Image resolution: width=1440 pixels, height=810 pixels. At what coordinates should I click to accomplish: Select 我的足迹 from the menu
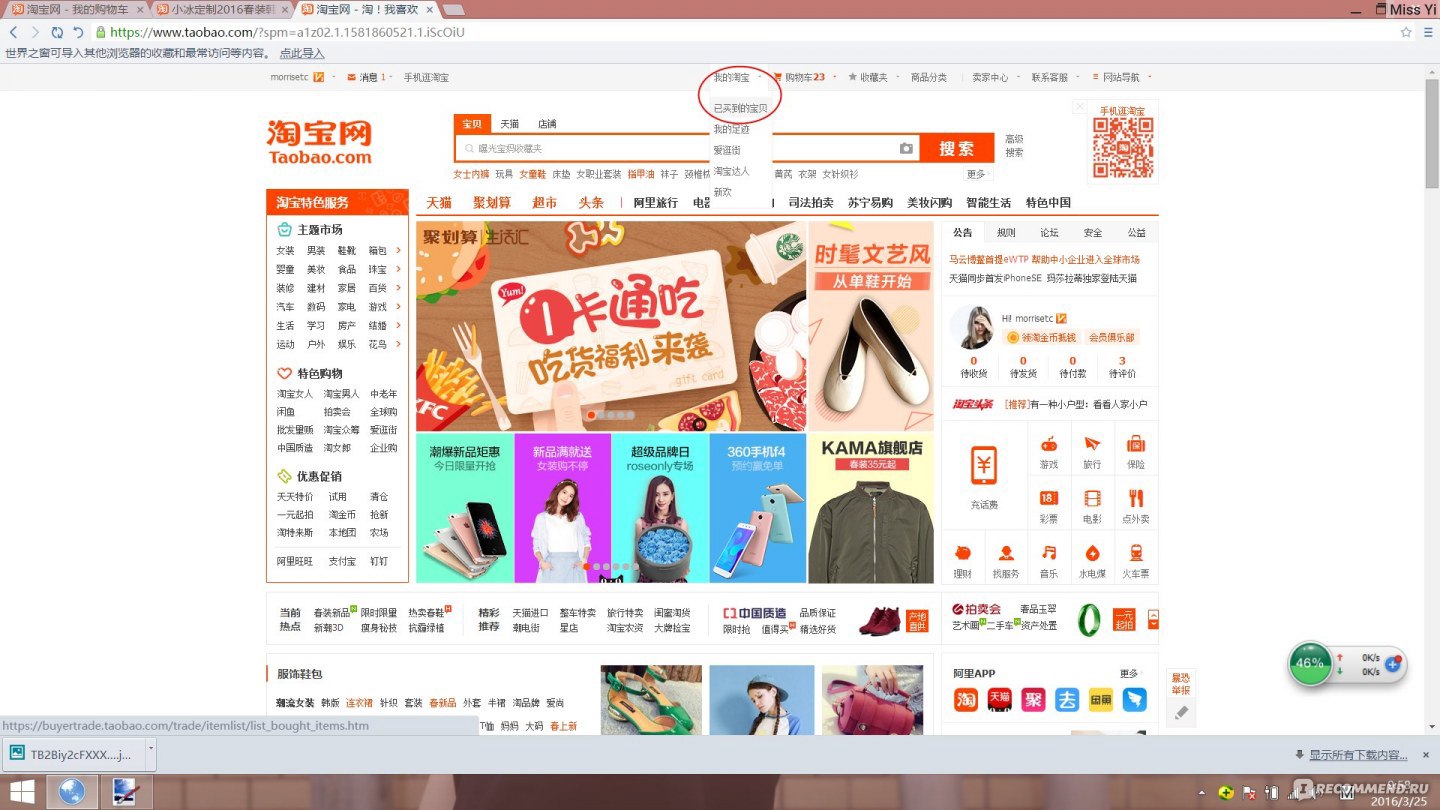[x=731, y=129]
